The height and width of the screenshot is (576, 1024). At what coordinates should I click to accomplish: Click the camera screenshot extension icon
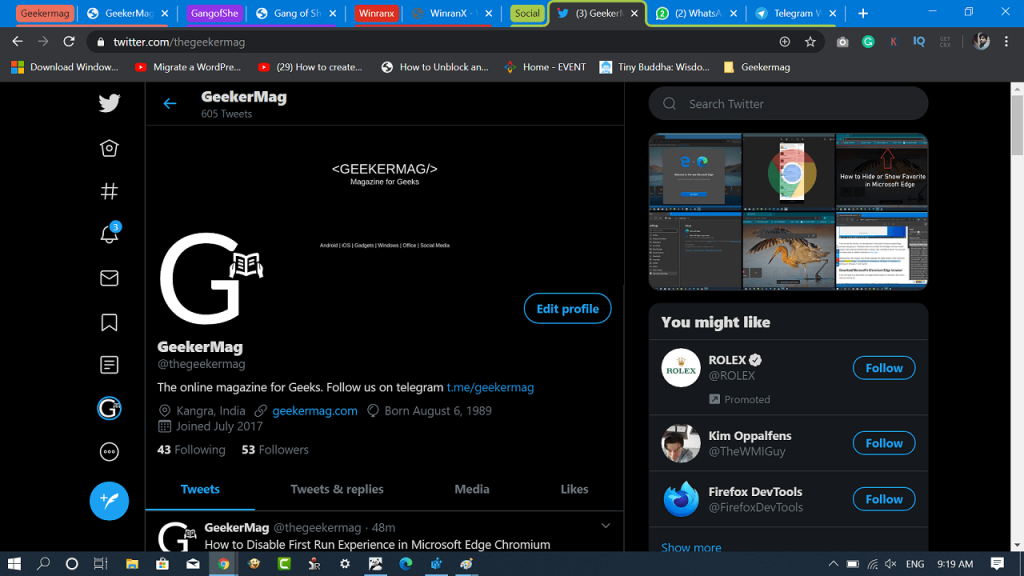842,42
